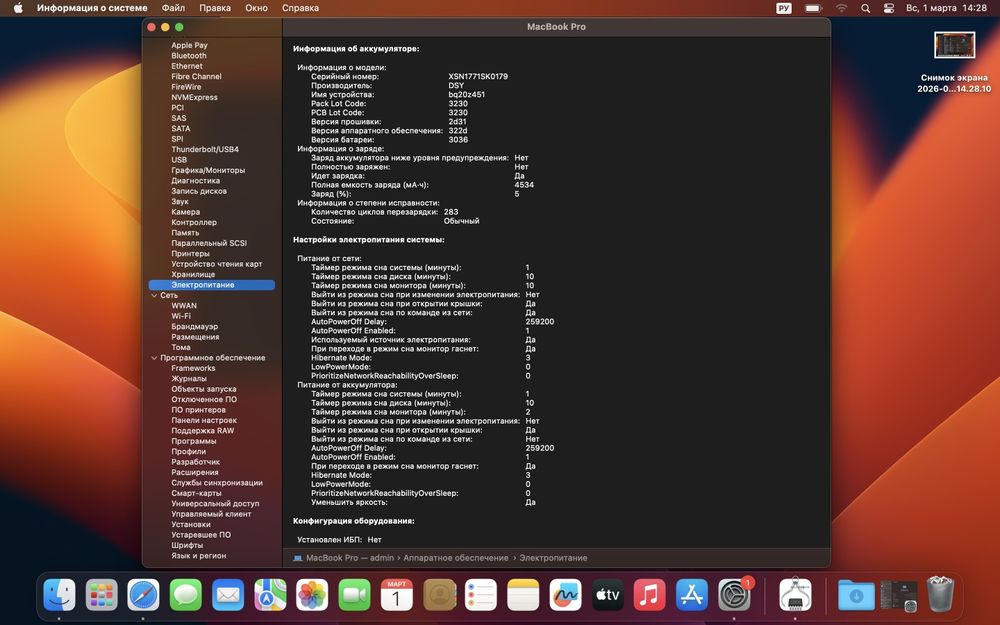This screenshot has height=625, width=1000.
Task: Select Графика/Мониторы in the sidebar
Action: (x=208, y=170)
